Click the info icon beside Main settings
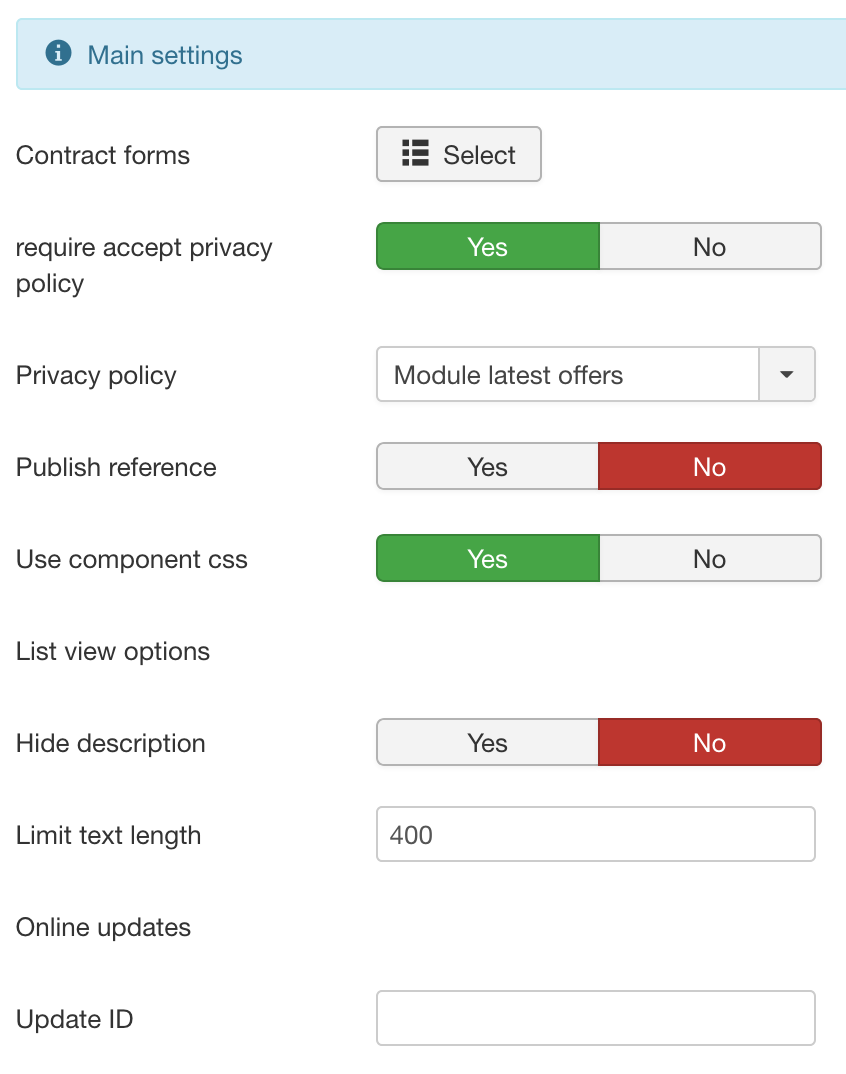Viewport: 846px width, 1074px height. pyautogui.click(x=58, y=53)
